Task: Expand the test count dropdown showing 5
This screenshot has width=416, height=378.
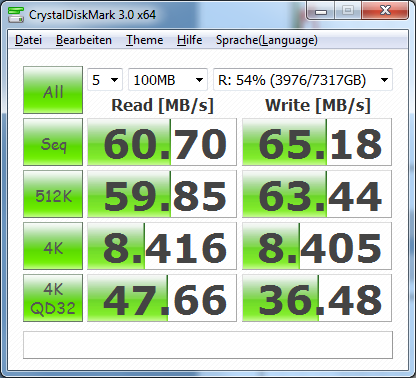Action: pyautogui.click(x=105, y=80)
